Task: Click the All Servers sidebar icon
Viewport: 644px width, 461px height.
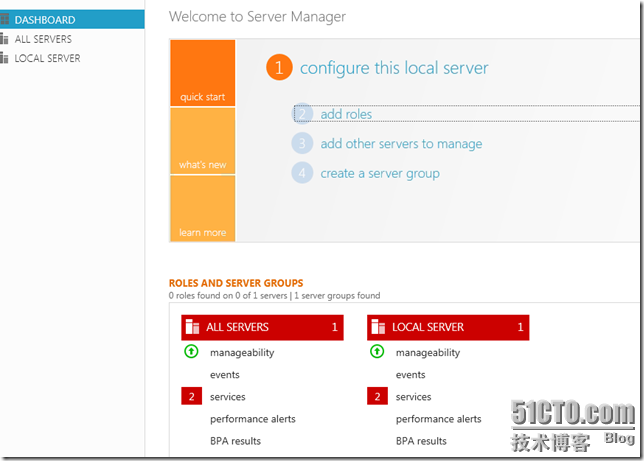Action: click(5, 39)
